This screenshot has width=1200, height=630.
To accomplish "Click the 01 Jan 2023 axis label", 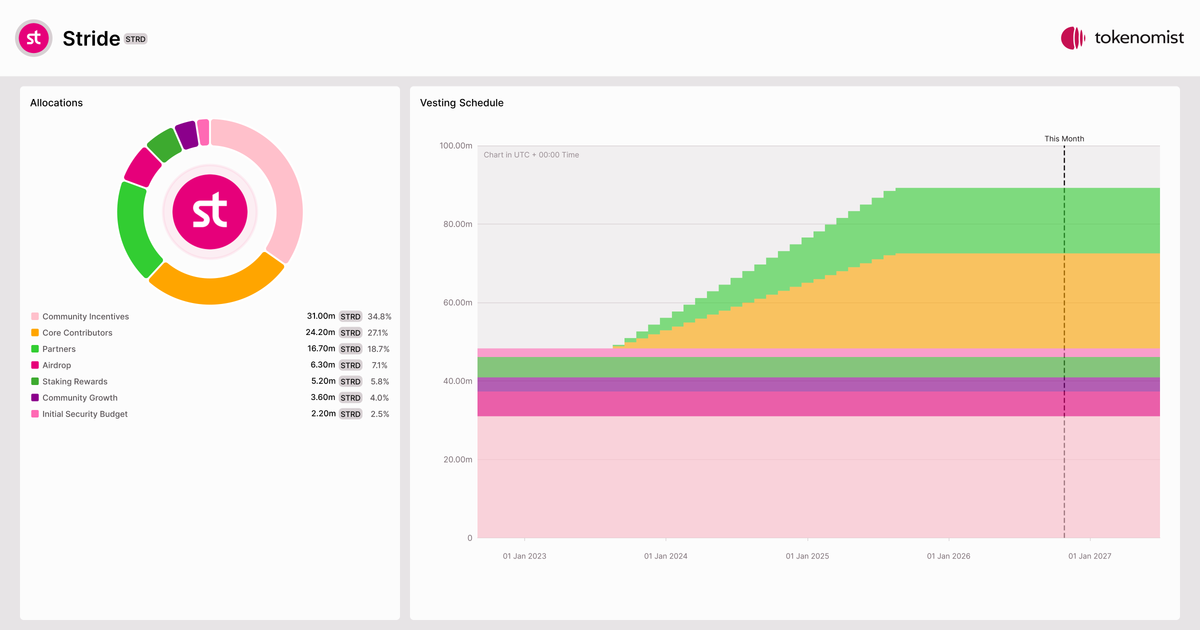I will coord(525,556).
